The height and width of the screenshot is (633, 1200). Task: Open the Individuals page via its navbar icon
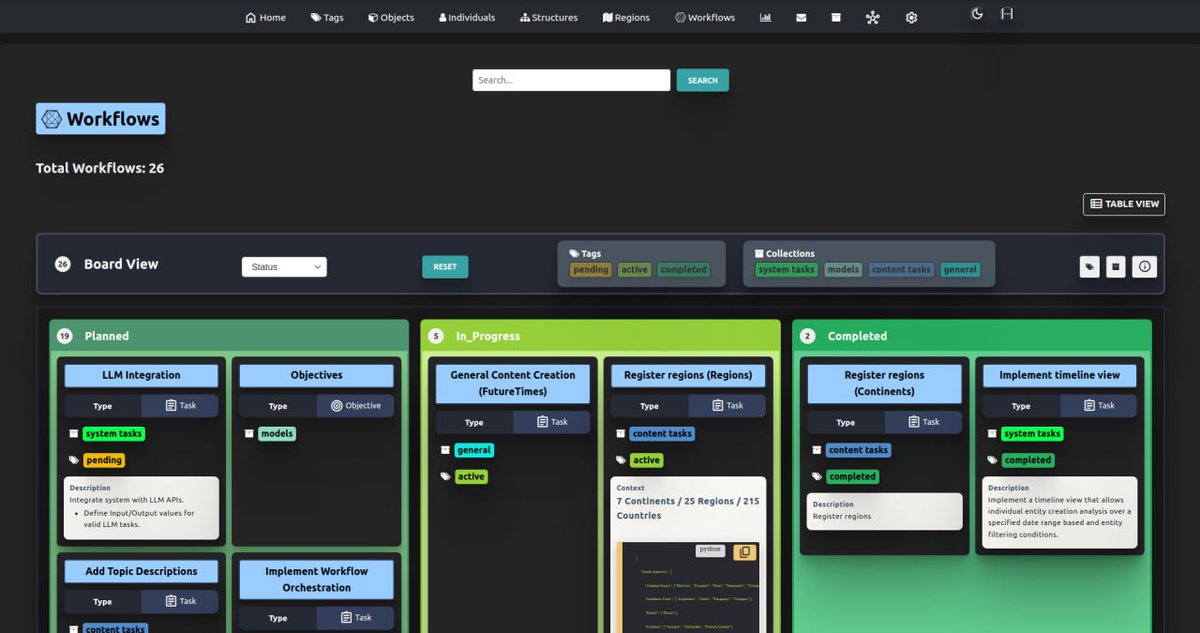[466, 17]
